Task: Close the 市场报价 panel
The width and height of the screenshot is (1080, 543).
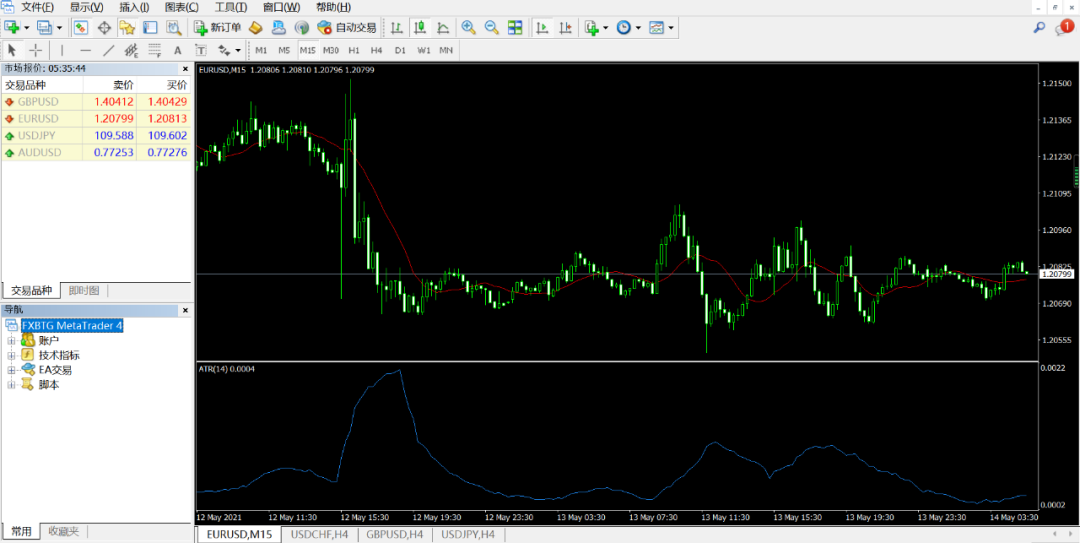Action: point(185,69)
